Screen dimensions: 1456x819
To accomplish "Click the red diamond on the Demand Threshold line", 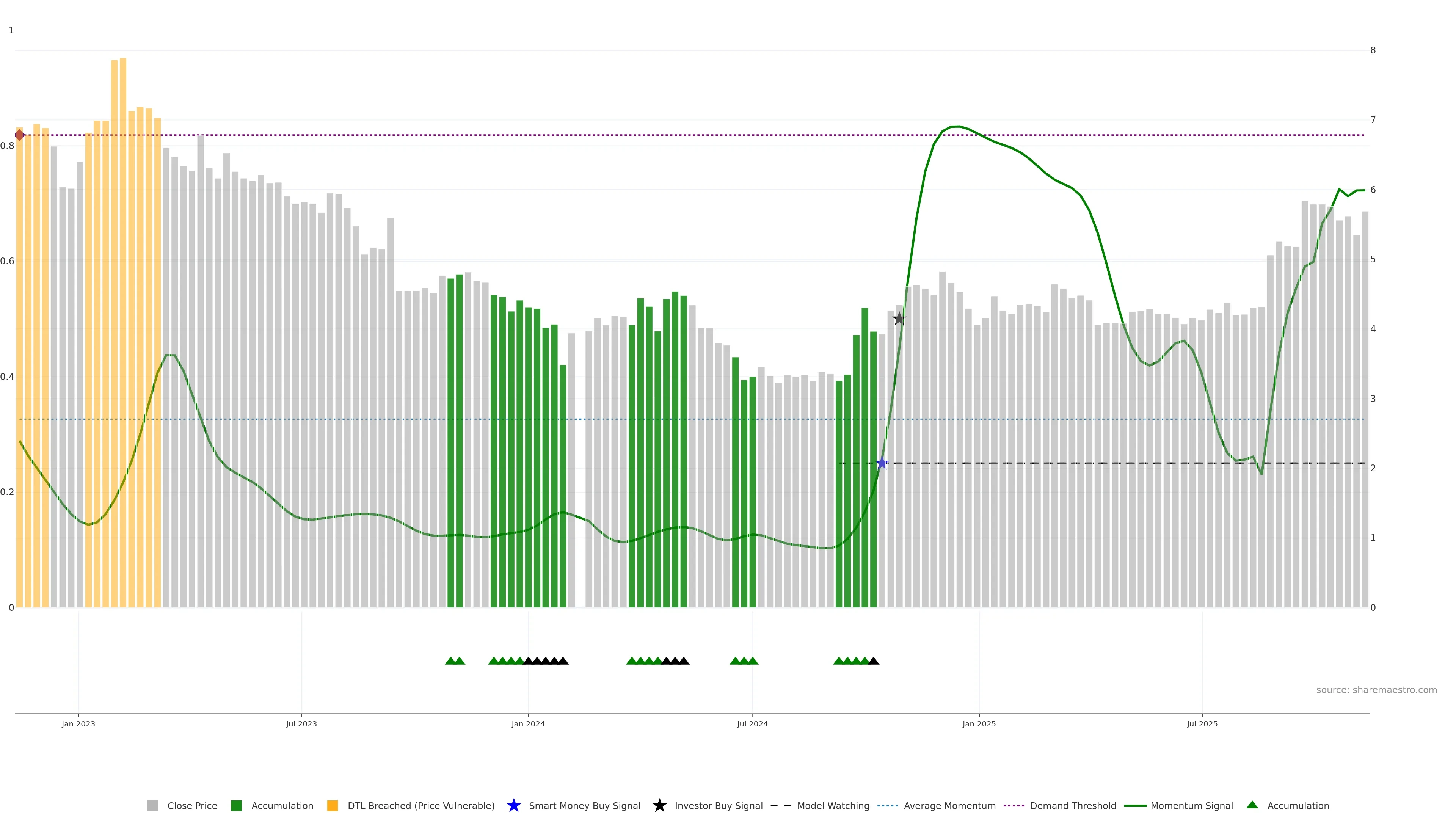I will [x=20, y=135].
